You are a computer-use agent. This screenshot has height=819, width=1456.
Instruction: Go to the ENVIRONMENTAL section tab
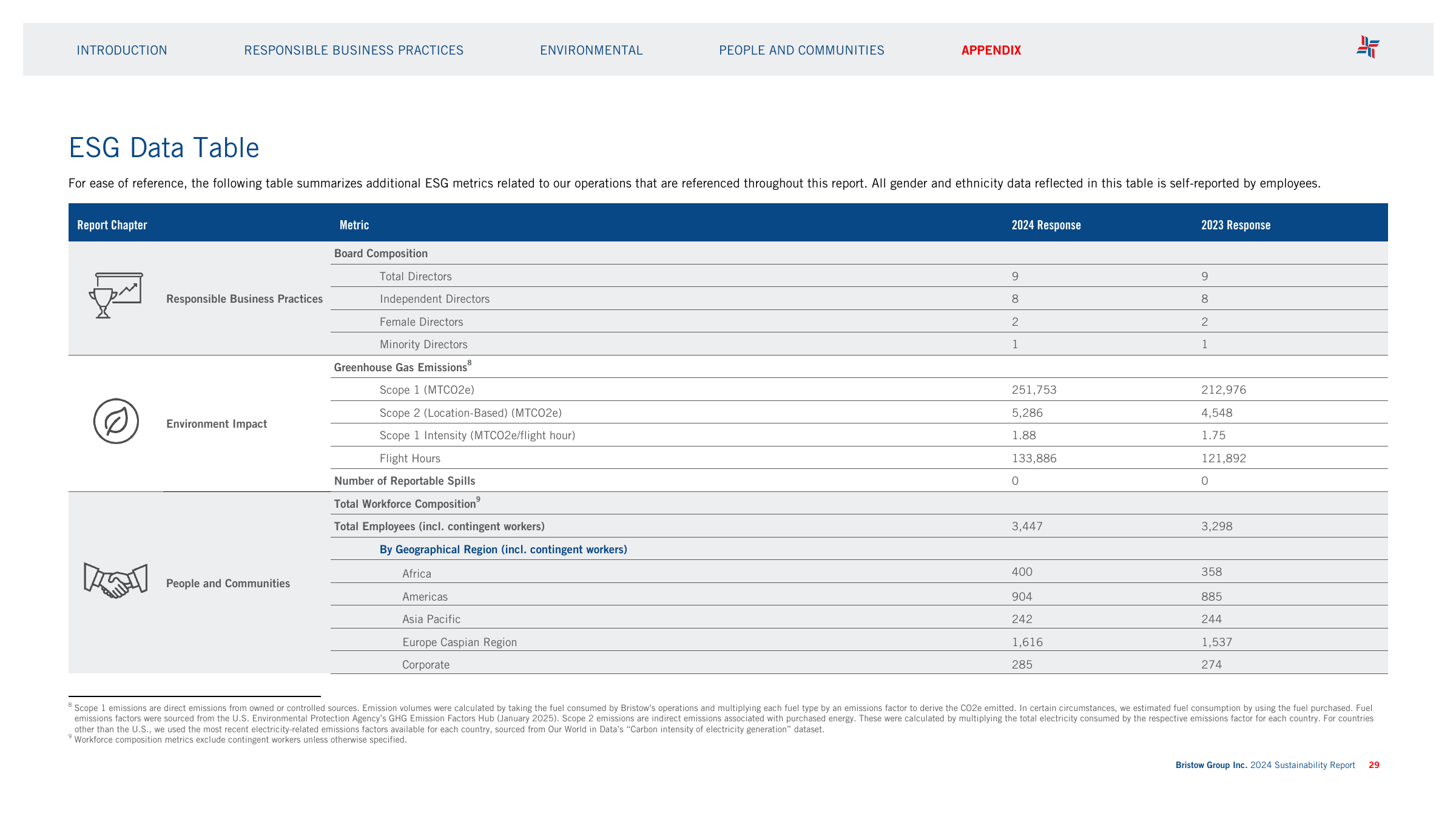(x=591, y=50)
